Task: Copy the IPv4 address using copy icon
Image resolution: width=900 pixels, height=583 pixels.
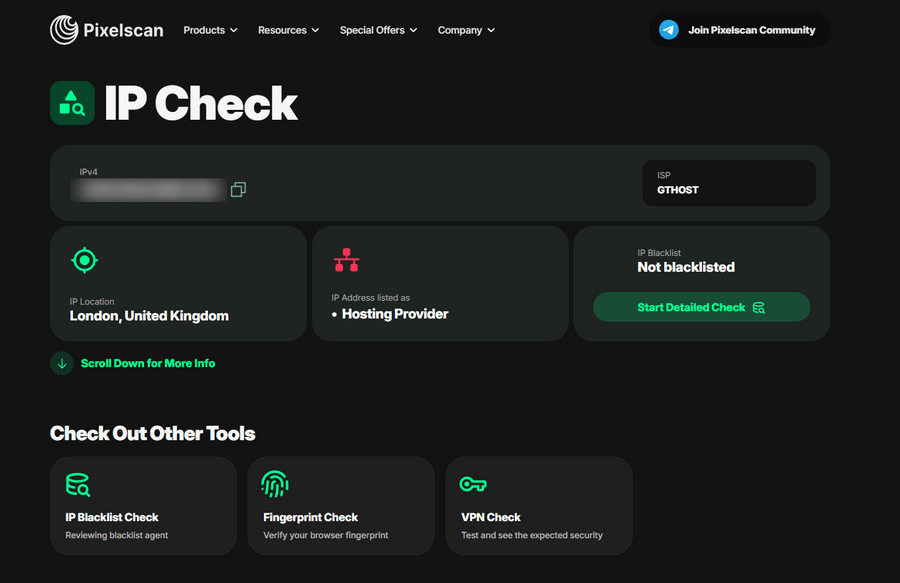Action: point(238,190)
